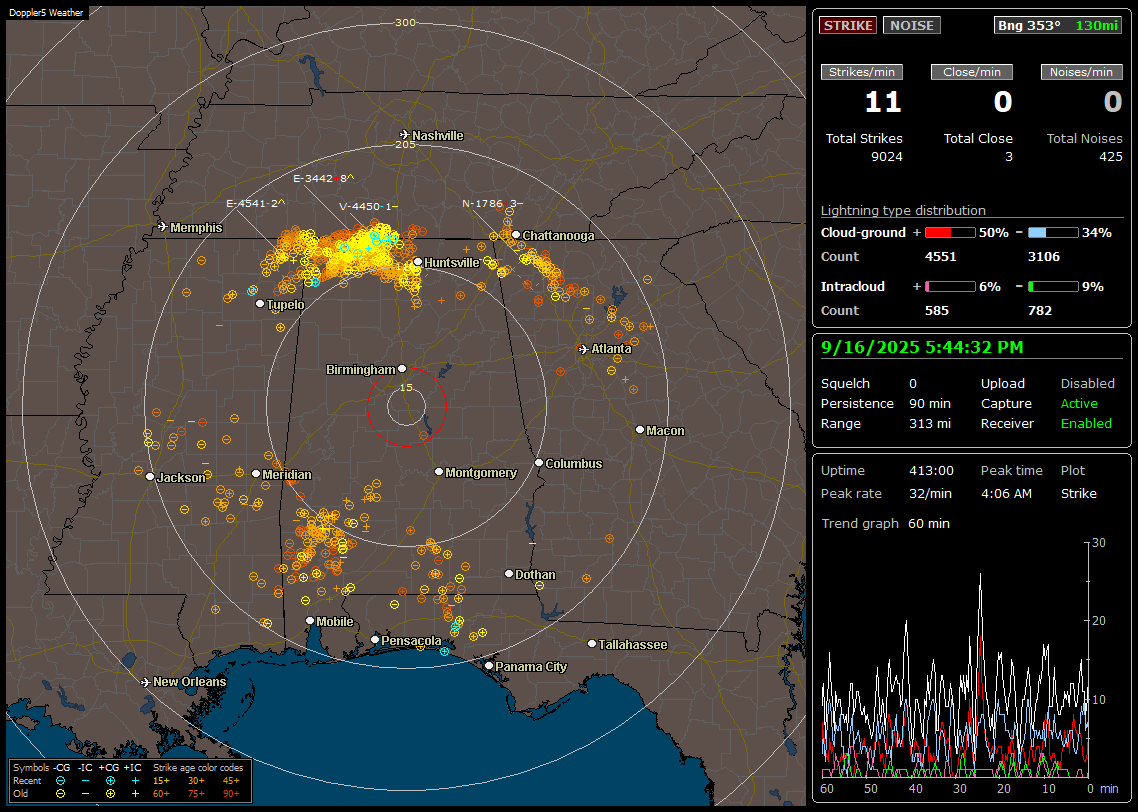Select storm cell label E-4541-2

point(255,203)
